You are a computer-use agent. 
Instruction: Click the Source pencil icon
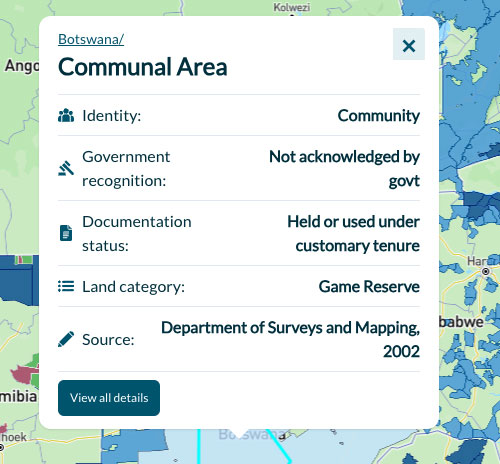[x=66, y=339]
